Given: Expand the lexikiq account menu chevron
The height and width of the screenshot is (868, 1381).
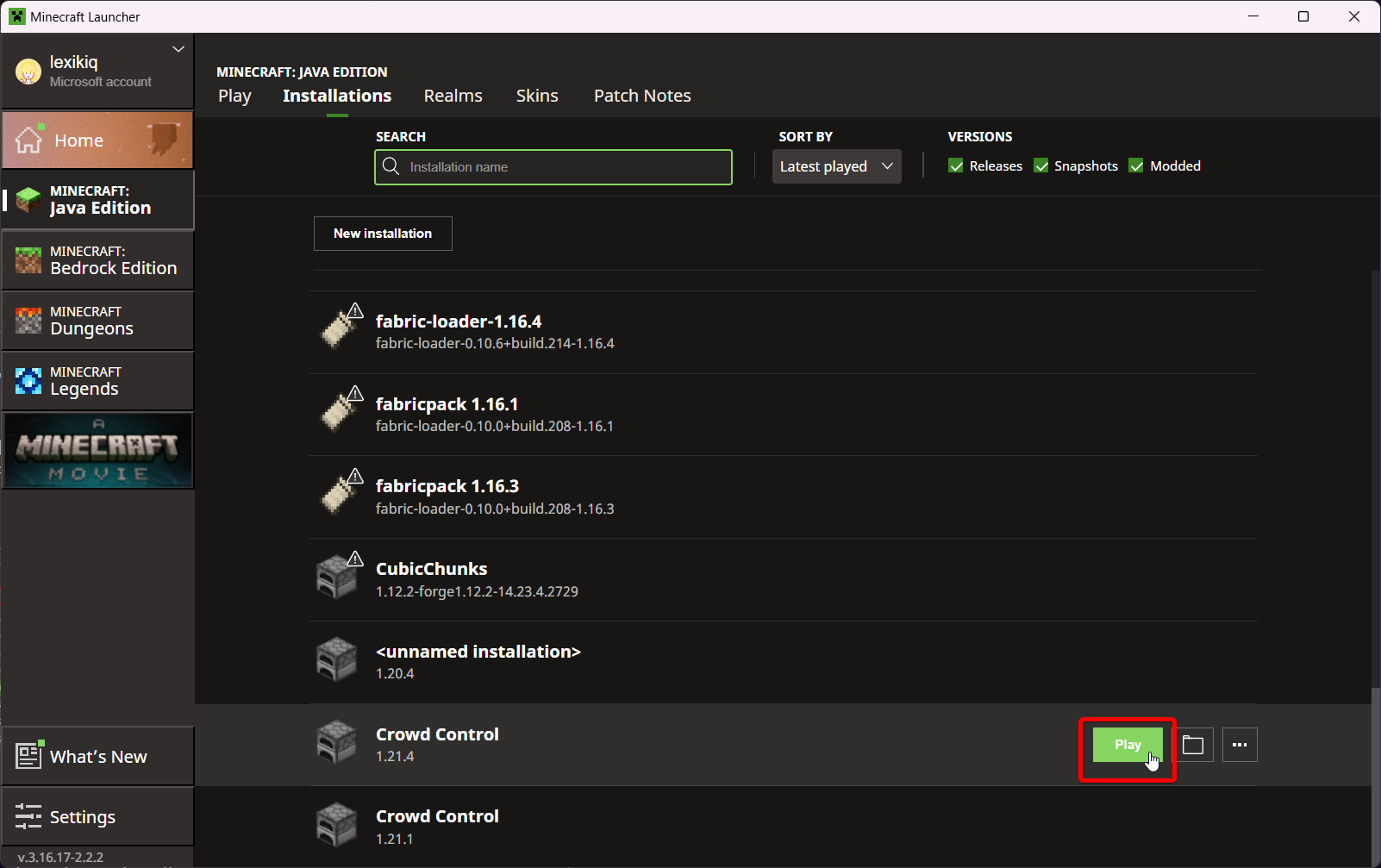Looking at the screenshot, I should (178, 49).
